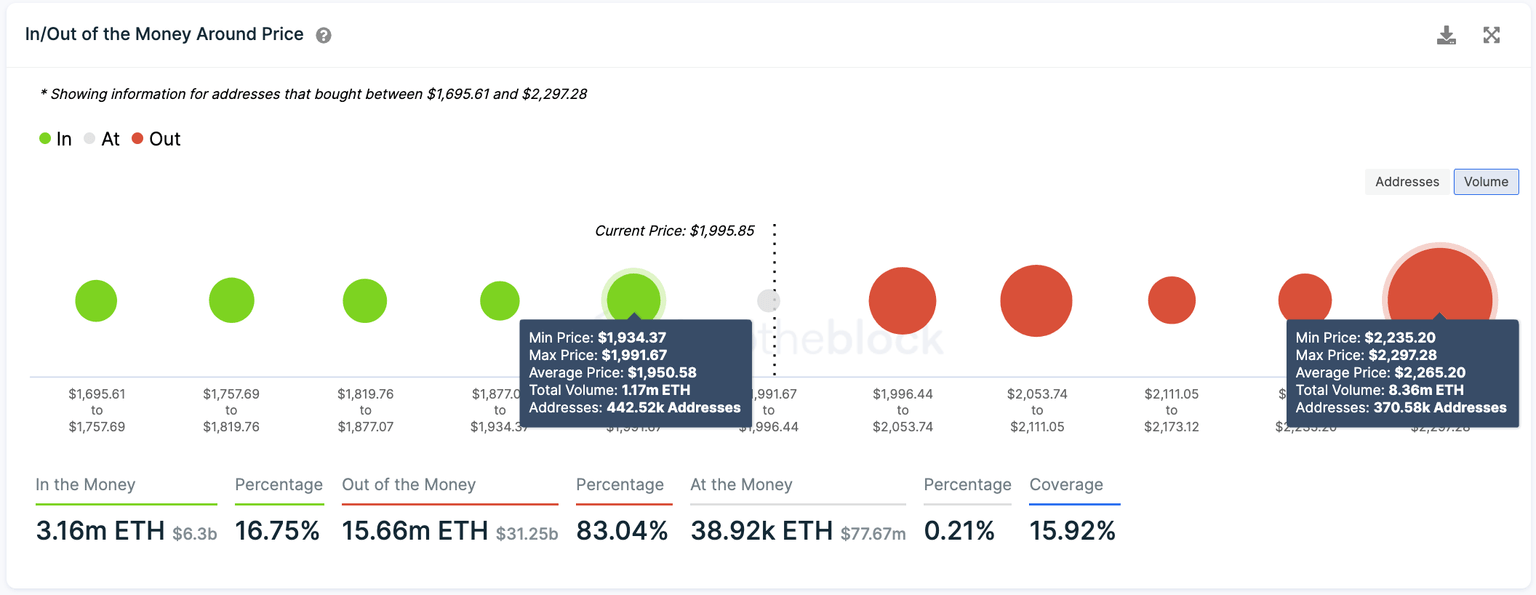Image resolution: width=1536 pixels, height=595 pixels.
Task: Click the small red bubble for $2,111.05 range
Action: point(1171,299)
